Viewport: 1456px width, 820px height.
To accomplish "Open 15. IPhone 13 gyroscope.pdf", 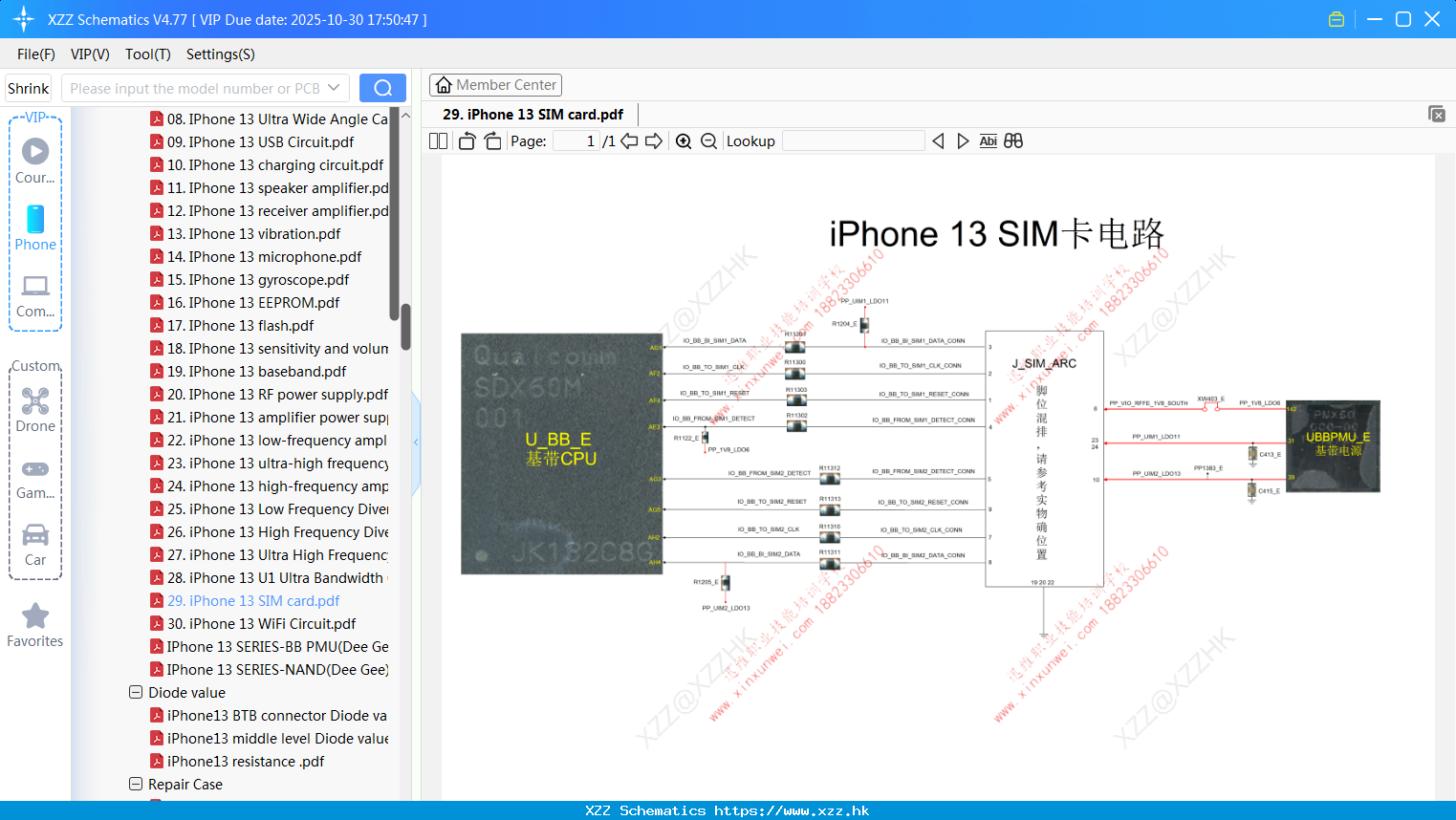I will (250, 279).
